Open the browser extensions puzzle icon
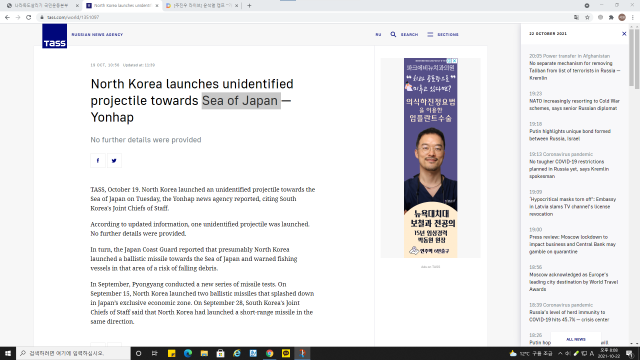This screenshot has width=640, height=360. pyautogui.click(x=611, y=17)
